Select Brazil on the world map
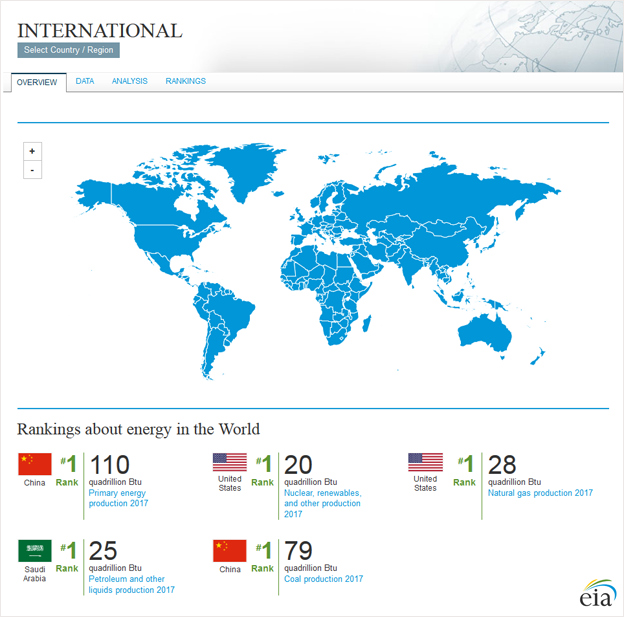The width and height of the screenshot is (624, 617). click(x=231, y=314)
